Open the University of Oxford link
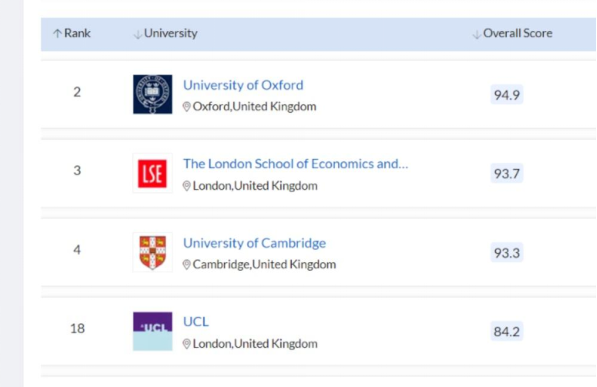The height and width of the screenshot is (387, 597). click(x=243, y=85)
